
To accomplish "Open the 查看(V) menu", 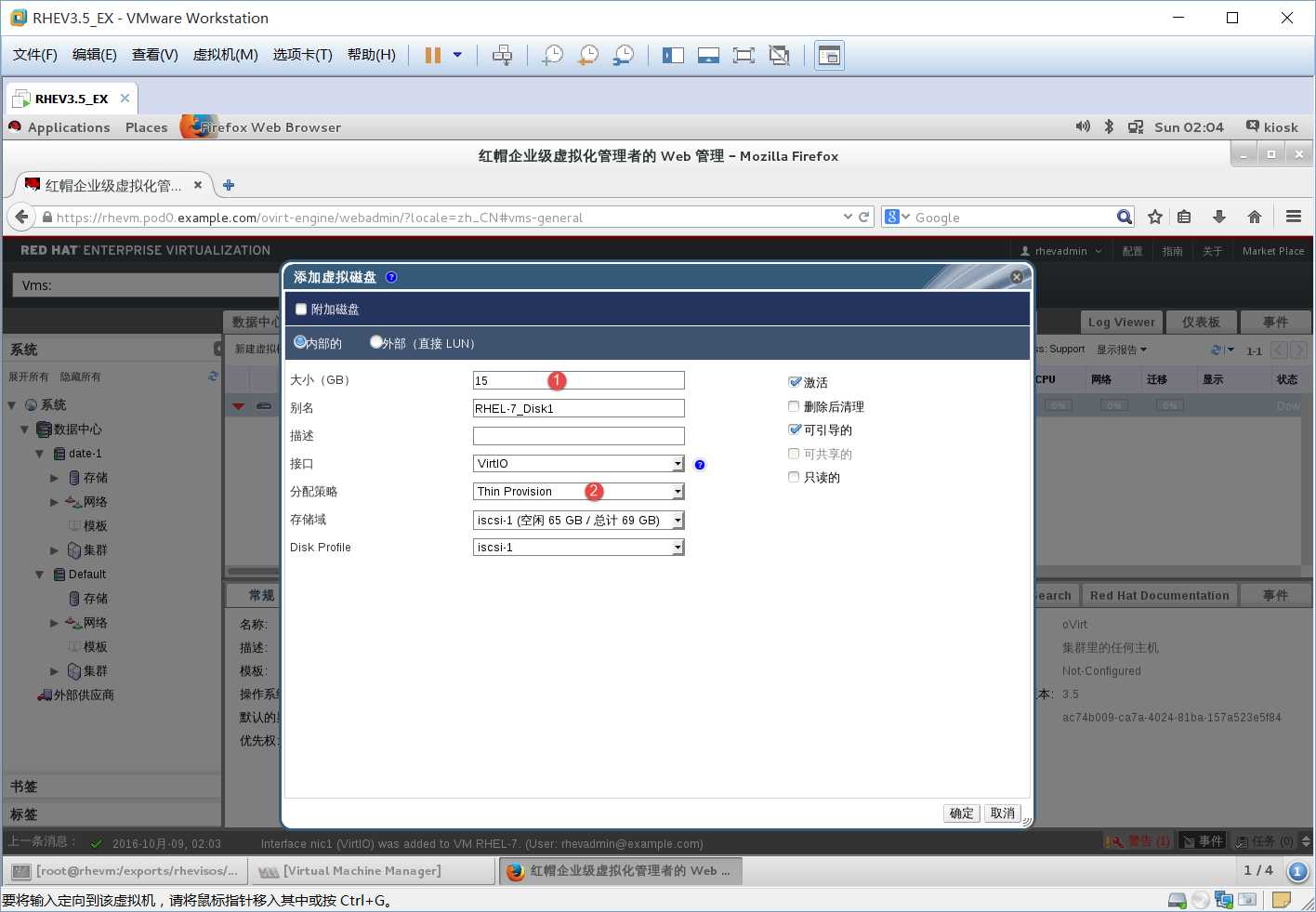I will pyautogui.click(x=155, y=55).
